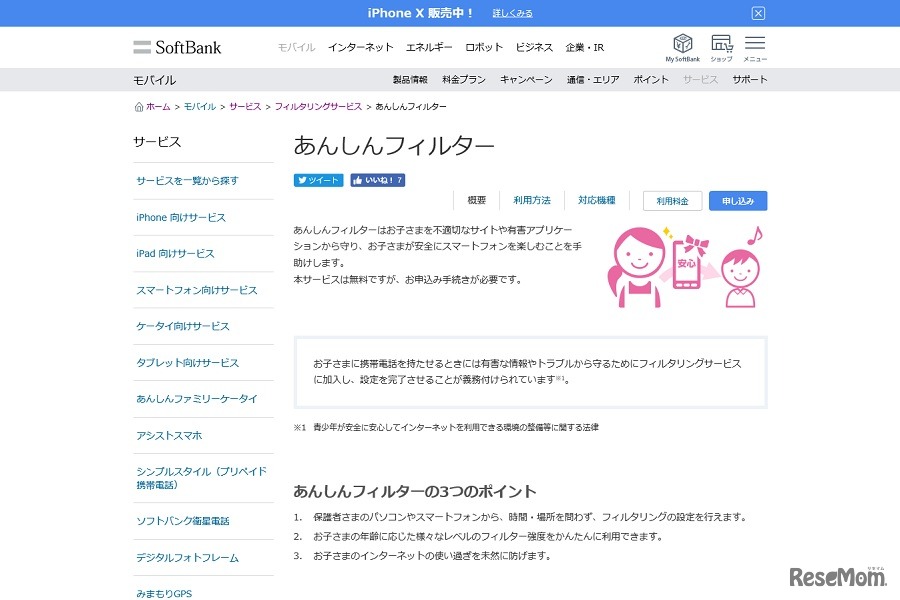This screenshot has width=900, height=600.
Task: Click the SoftBank logo
Action: point(178,47)
